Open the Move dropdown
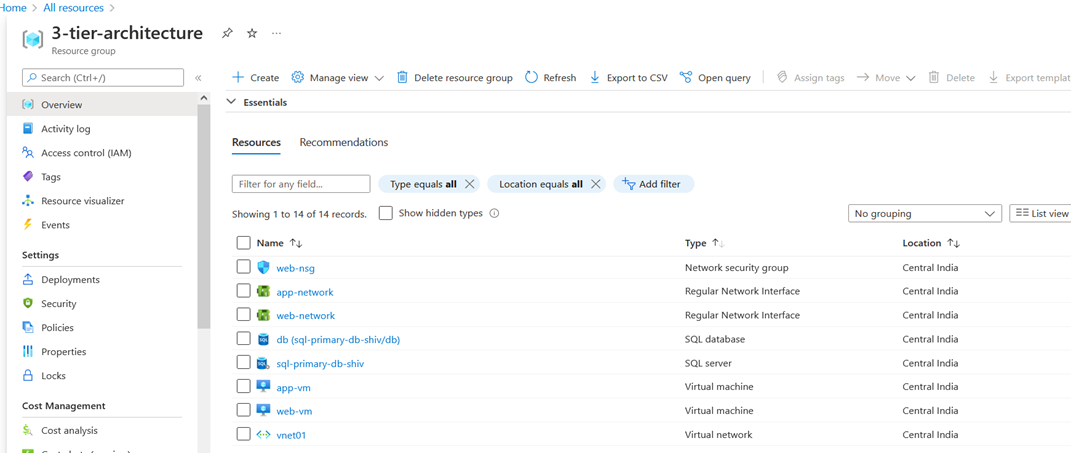Screen dimensions: 1071x453 (886, 78)
